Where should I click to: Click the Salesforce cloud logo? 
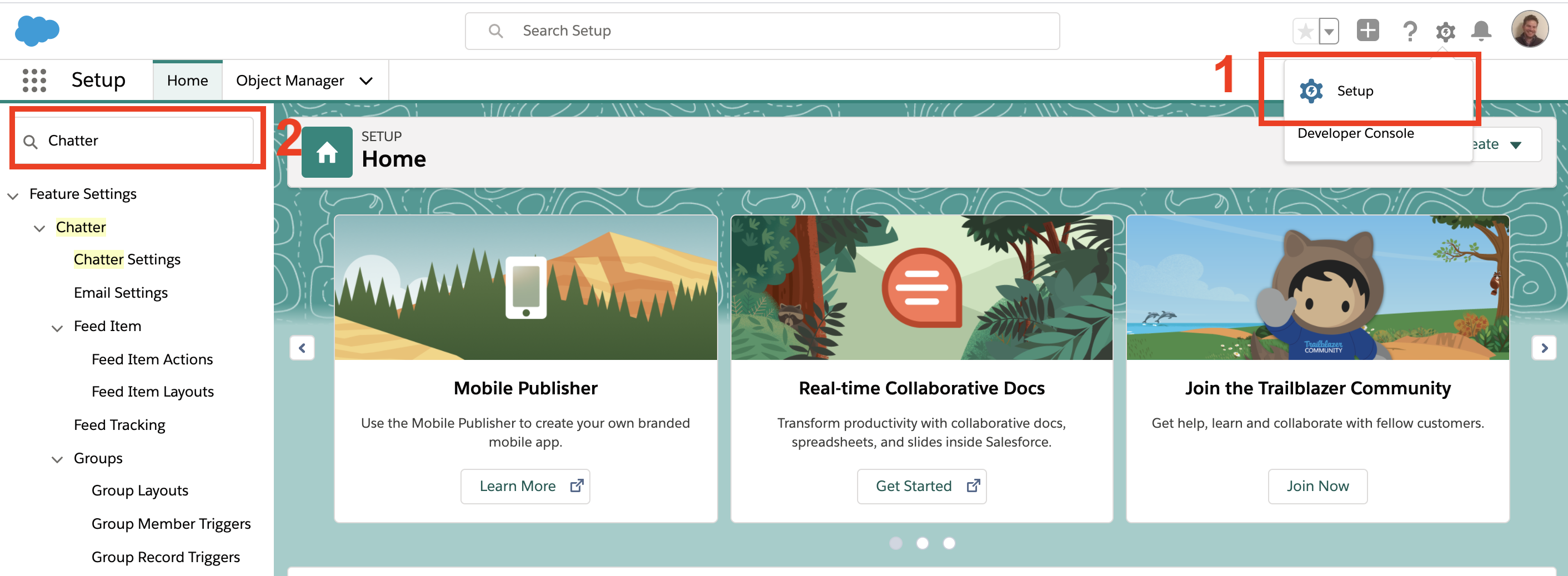(x=37, y=31)
